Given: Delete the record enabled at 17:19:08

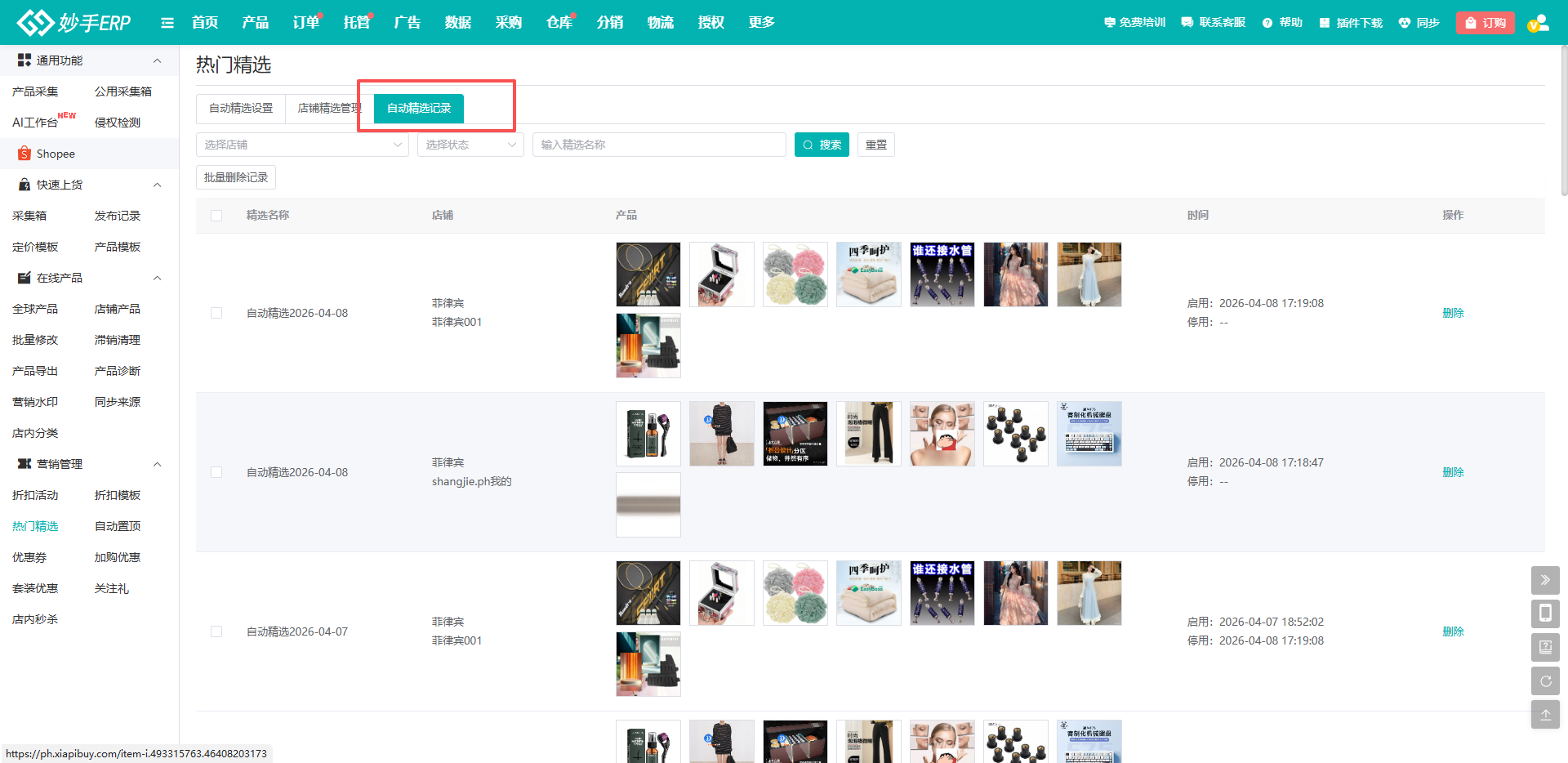Looking at the screenshot, I should [x=1453, y=313].
